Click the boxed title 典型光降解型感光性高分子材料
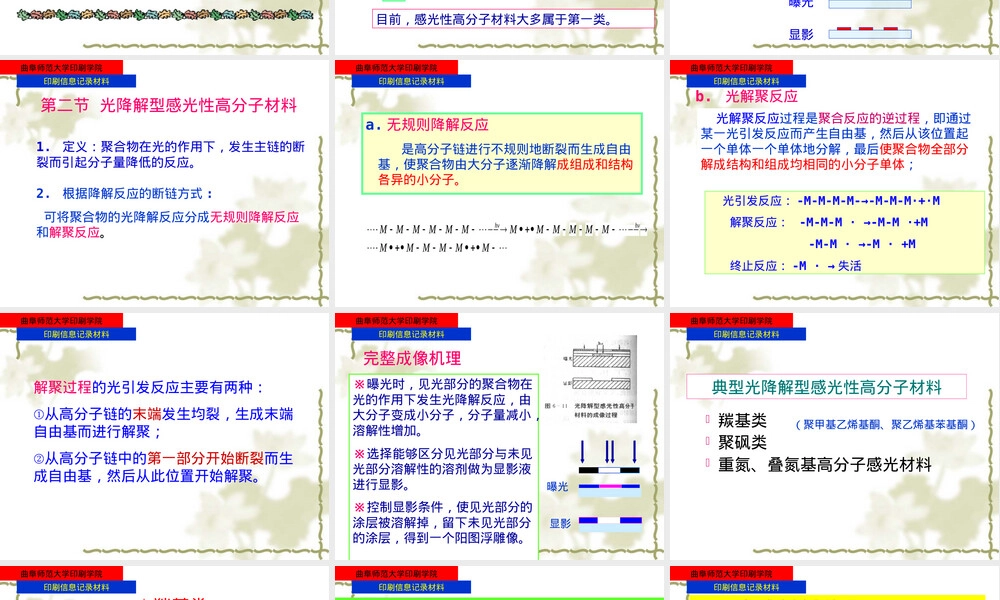1000x600 pixels. pos(827,387)
